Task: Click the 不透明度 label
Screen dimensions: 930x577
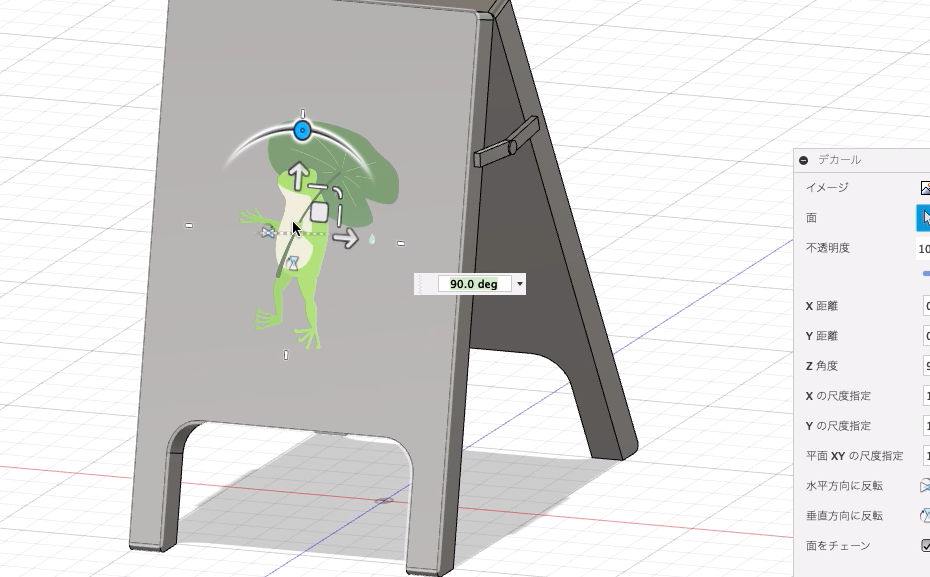Action: coord(828,248)
